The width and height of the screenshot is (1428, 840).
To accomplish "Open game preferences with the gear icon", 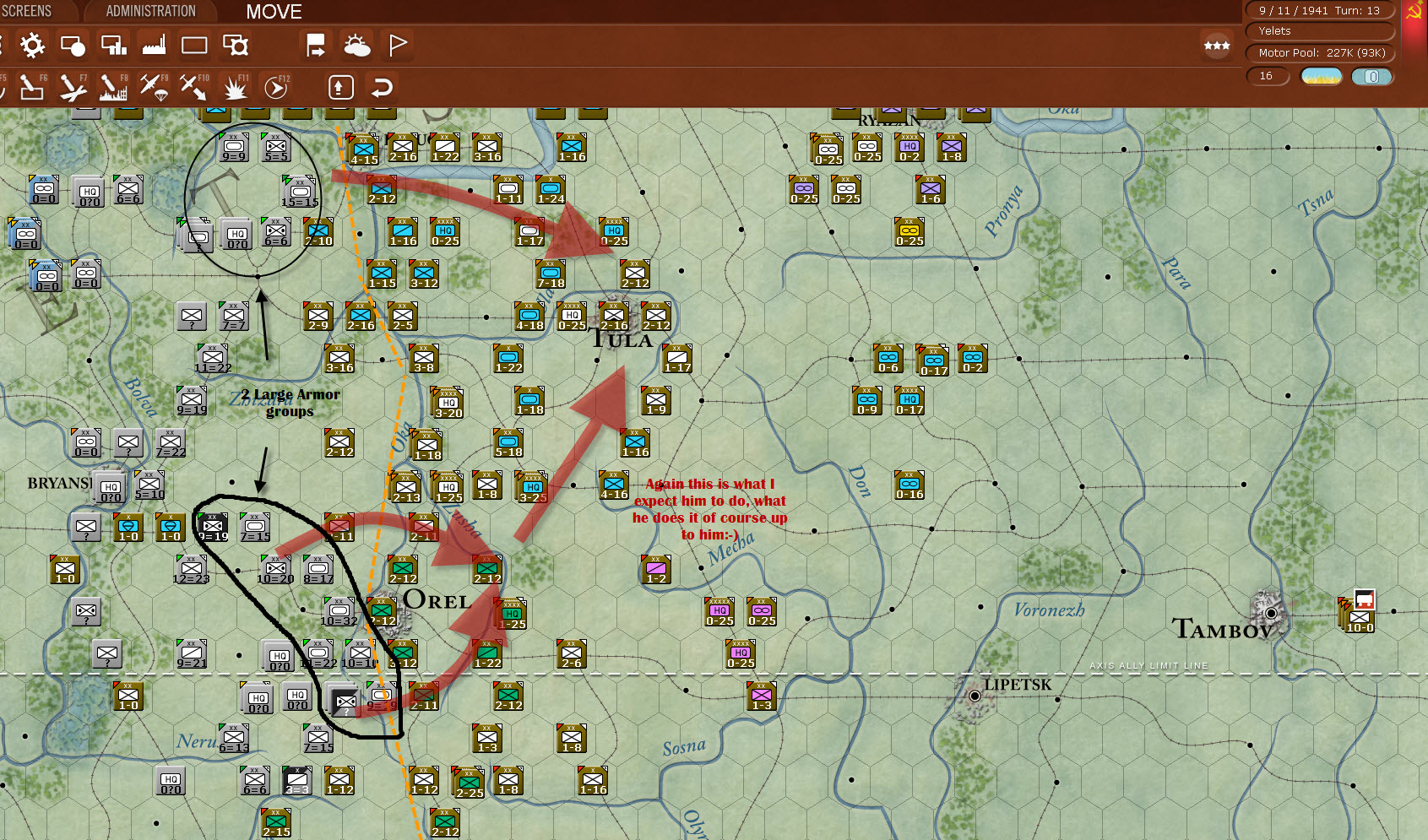I will 32,46.
